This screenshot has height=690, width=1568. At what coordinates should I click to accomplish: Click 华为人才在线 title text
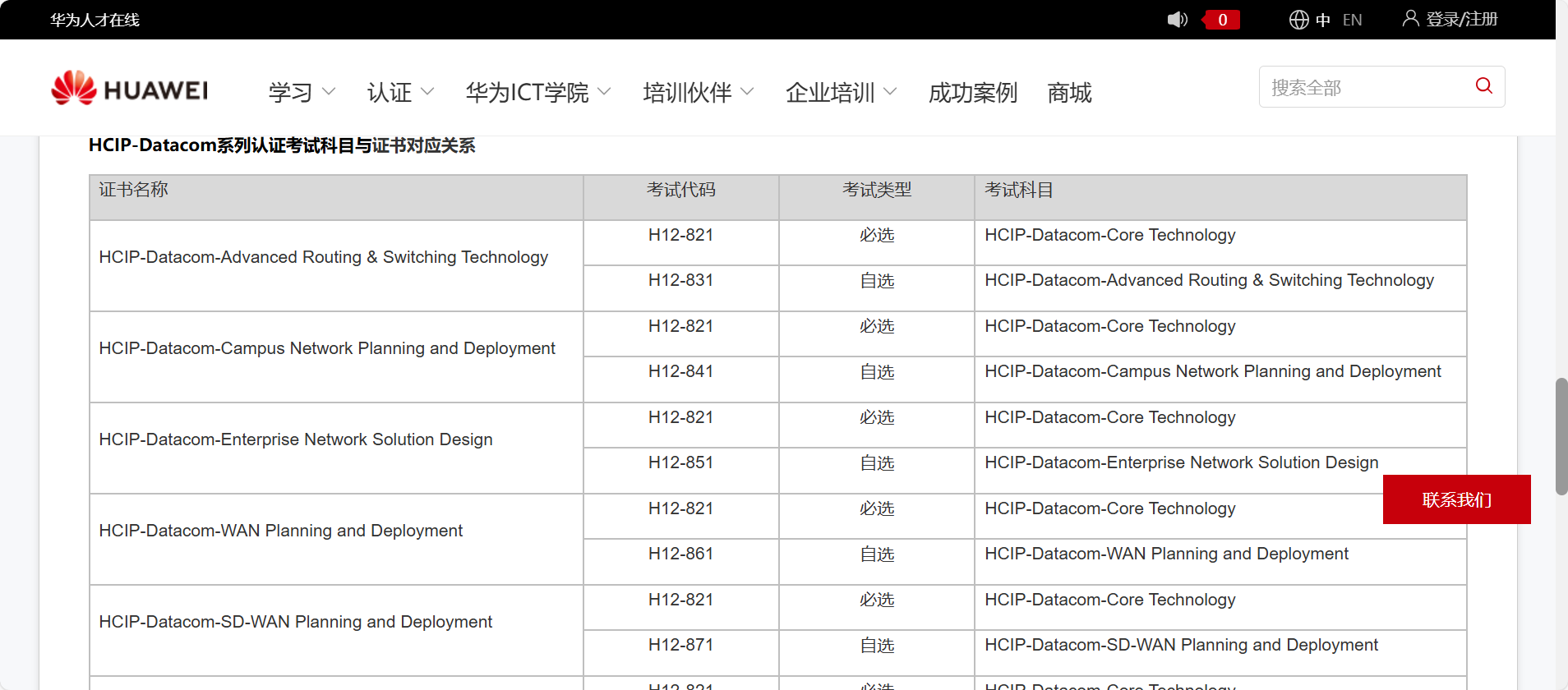point(95,20)
